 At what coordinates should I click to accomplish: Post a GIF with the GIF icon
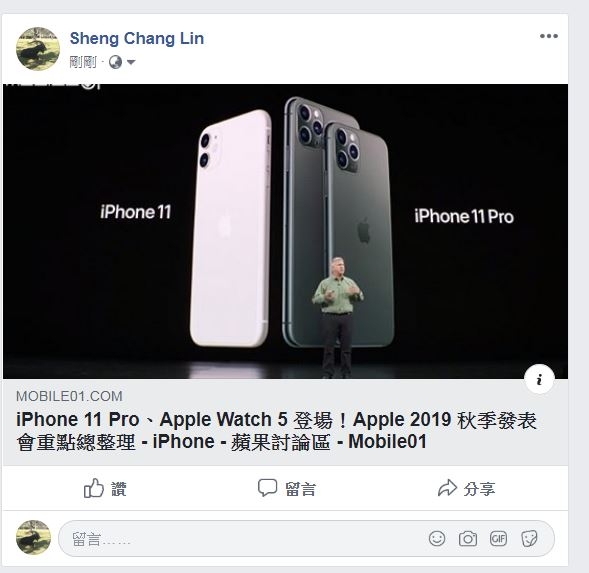[x=498, y=539]
